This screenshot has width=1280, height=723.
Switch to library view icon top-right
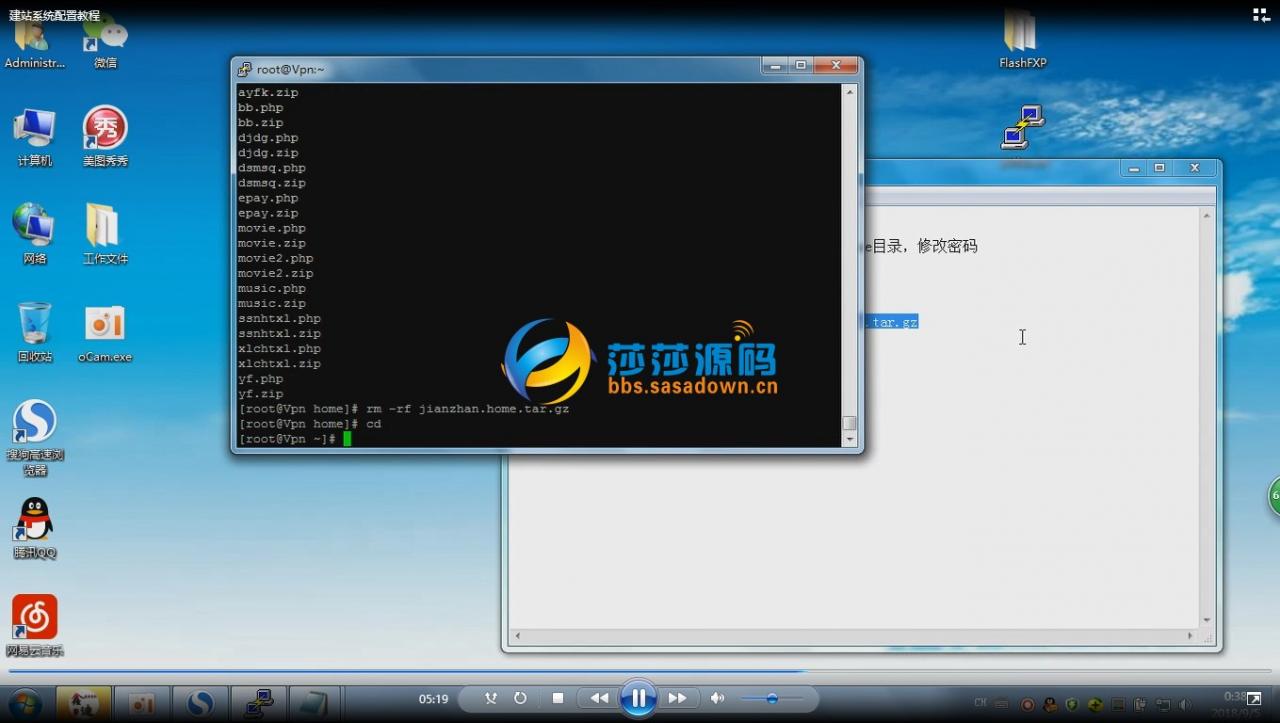(x=1261, y=14)
